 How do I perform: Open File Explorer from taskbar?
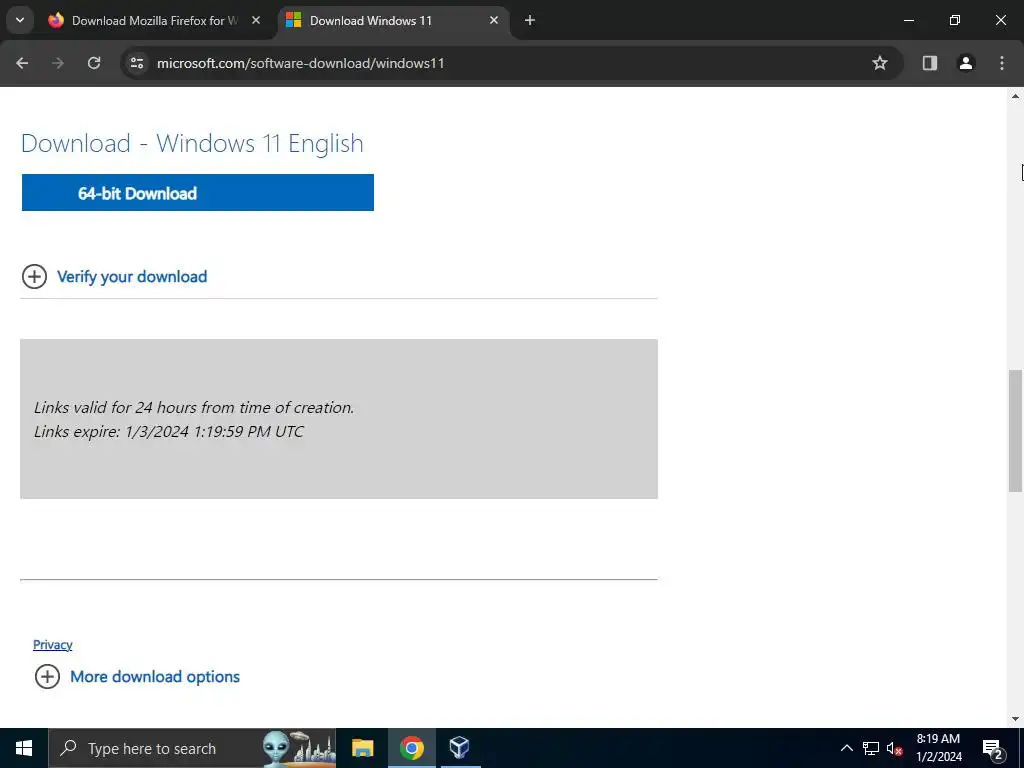(x=362, y=748)
